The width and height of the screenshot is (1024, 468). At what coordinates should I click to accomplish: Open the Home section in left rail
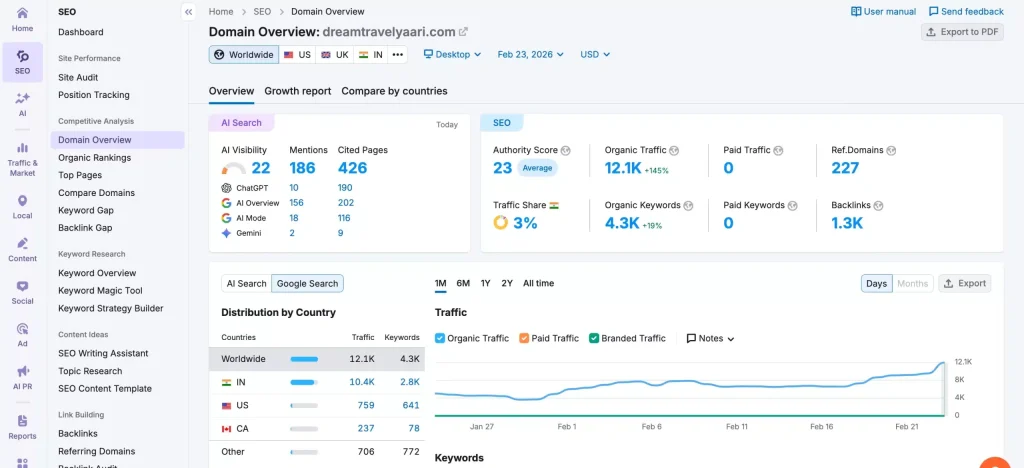coord(22,20)
